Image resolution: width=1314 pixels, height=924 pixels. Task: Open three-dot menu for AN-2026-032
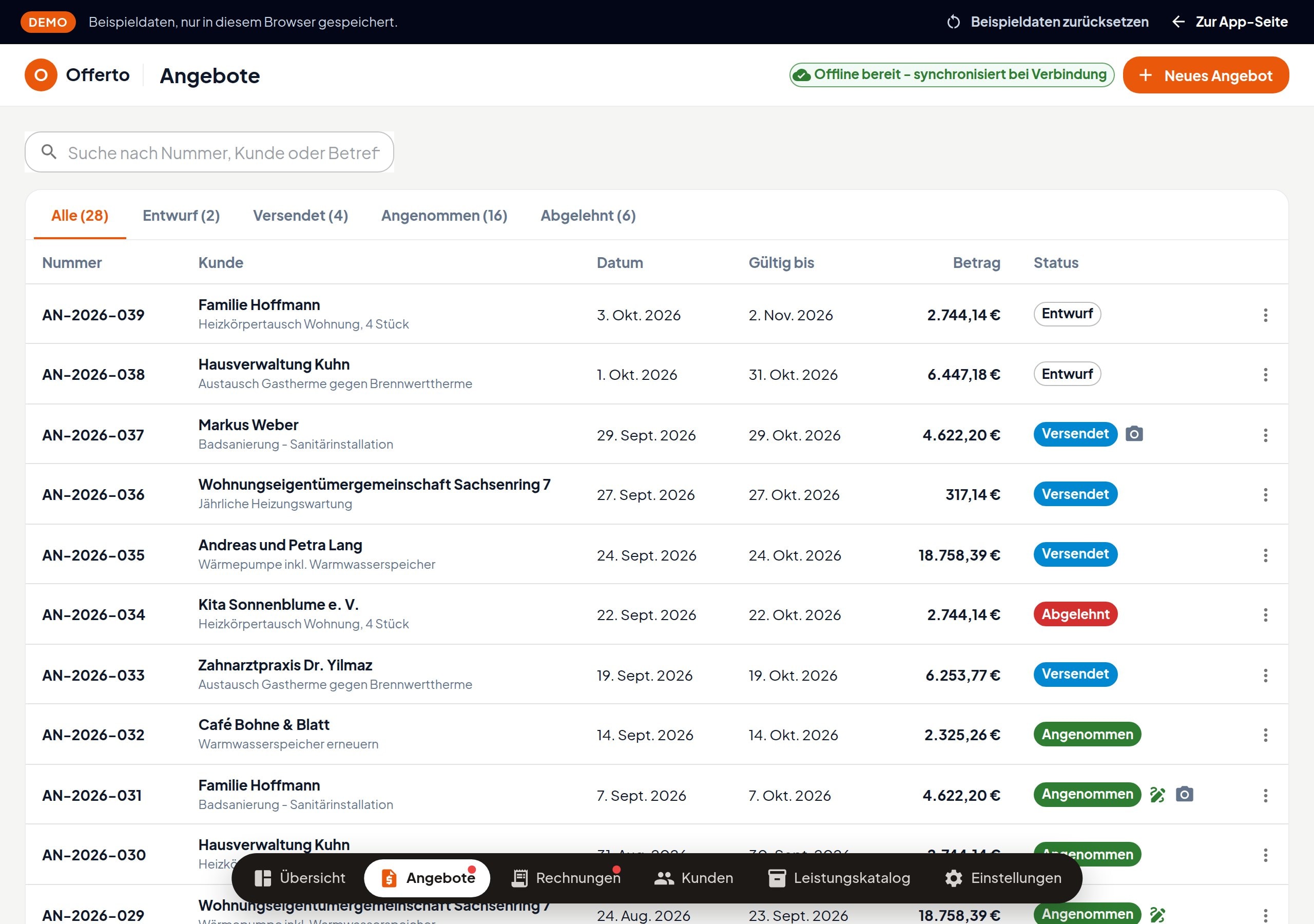(x=1265, y=735)
